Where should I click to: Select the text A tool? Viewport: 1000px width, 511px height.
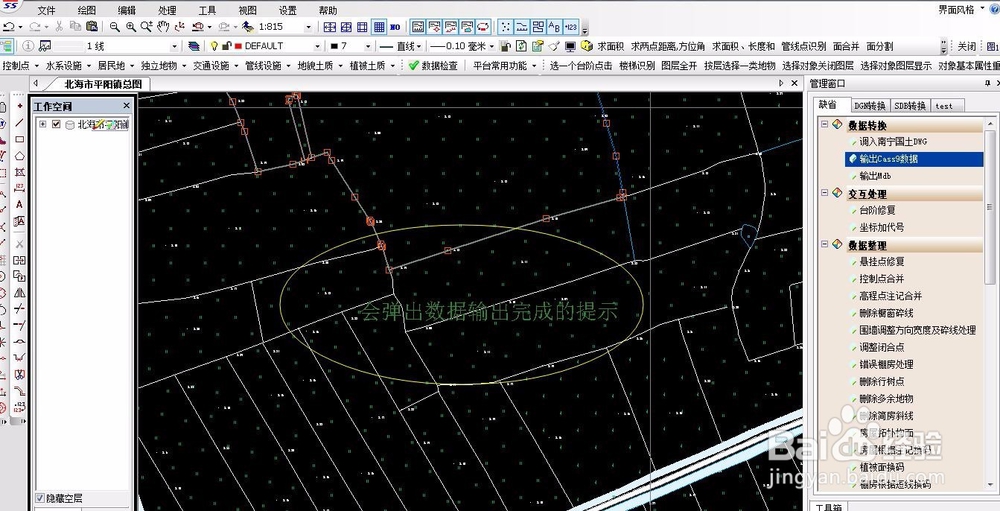(20, 205)
